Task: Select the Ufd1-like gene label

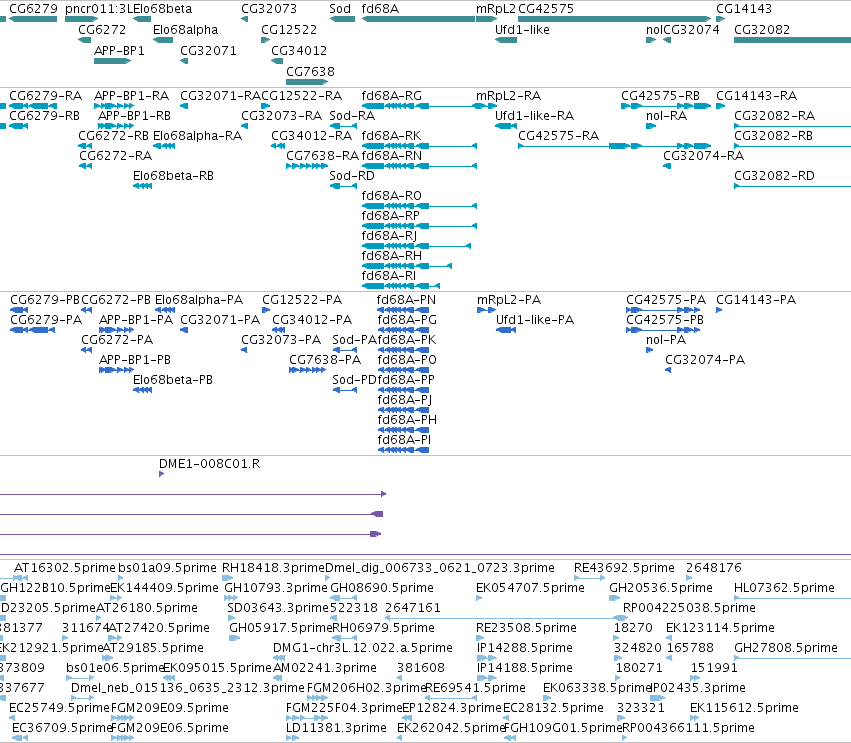Action: coord(522,30)
